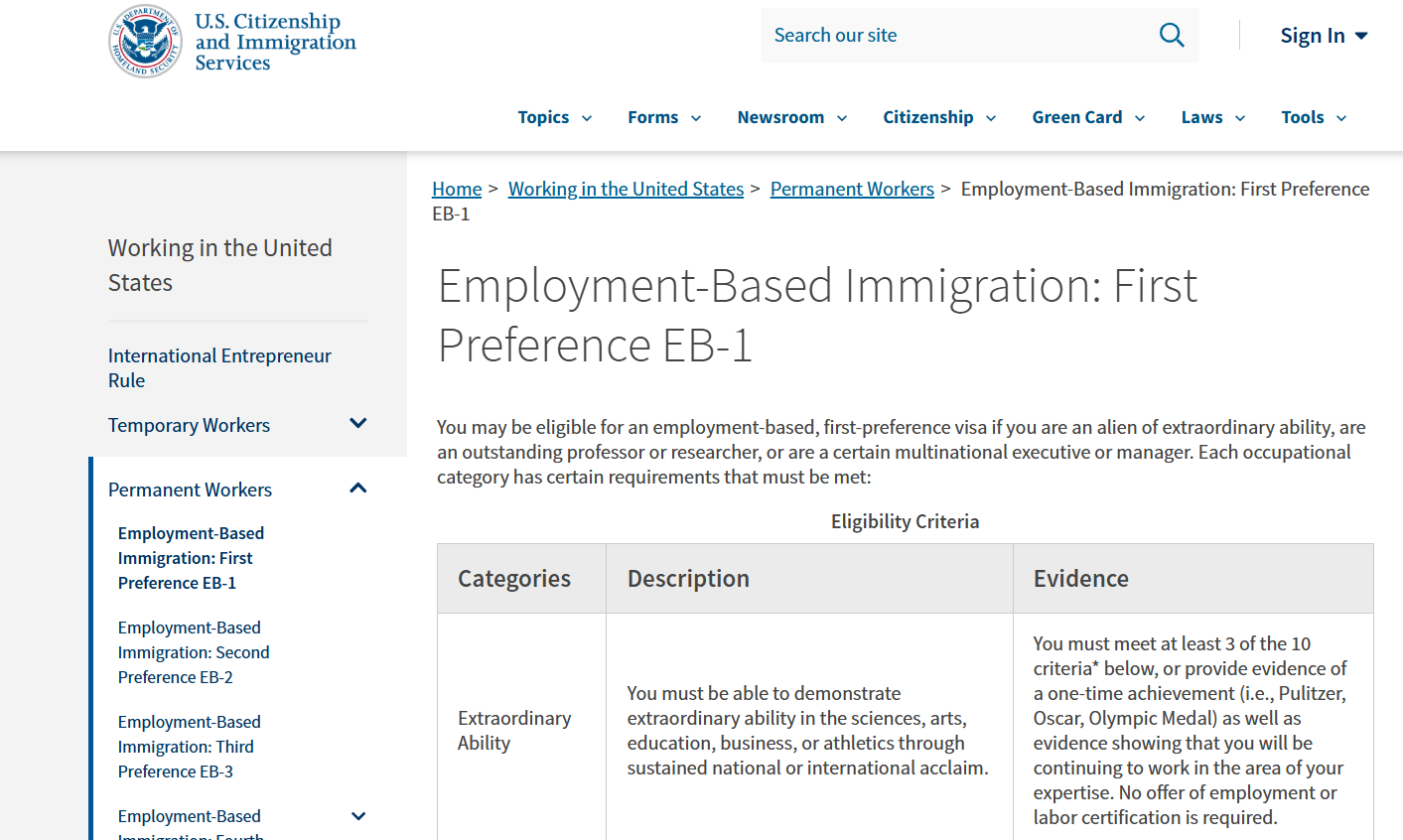Click the U.S. Citizenship and Immigration Services logo
Image resolution: width=1403 pixels, height=840 pixels.
pyautogui.click(x=274, y=42)
